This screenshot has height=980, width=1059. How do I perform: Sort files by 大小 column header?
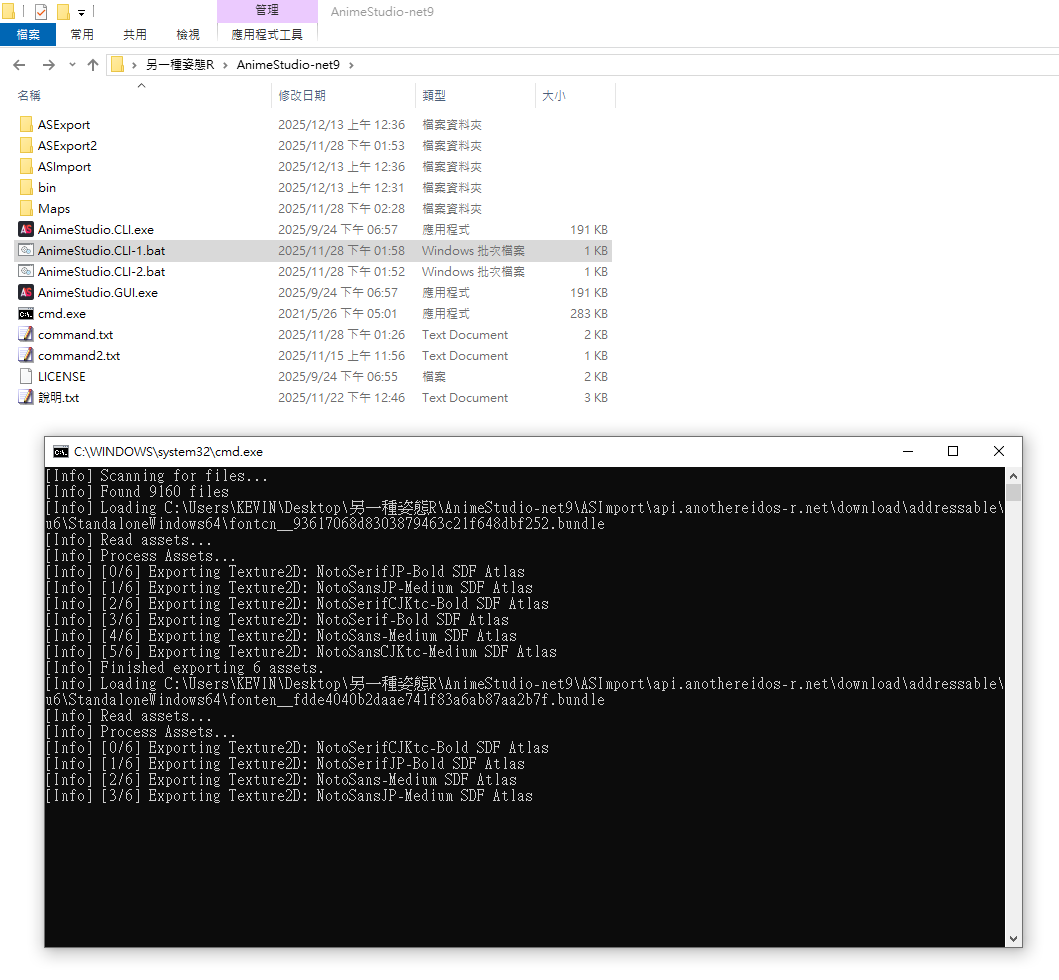tap(553, 96)
